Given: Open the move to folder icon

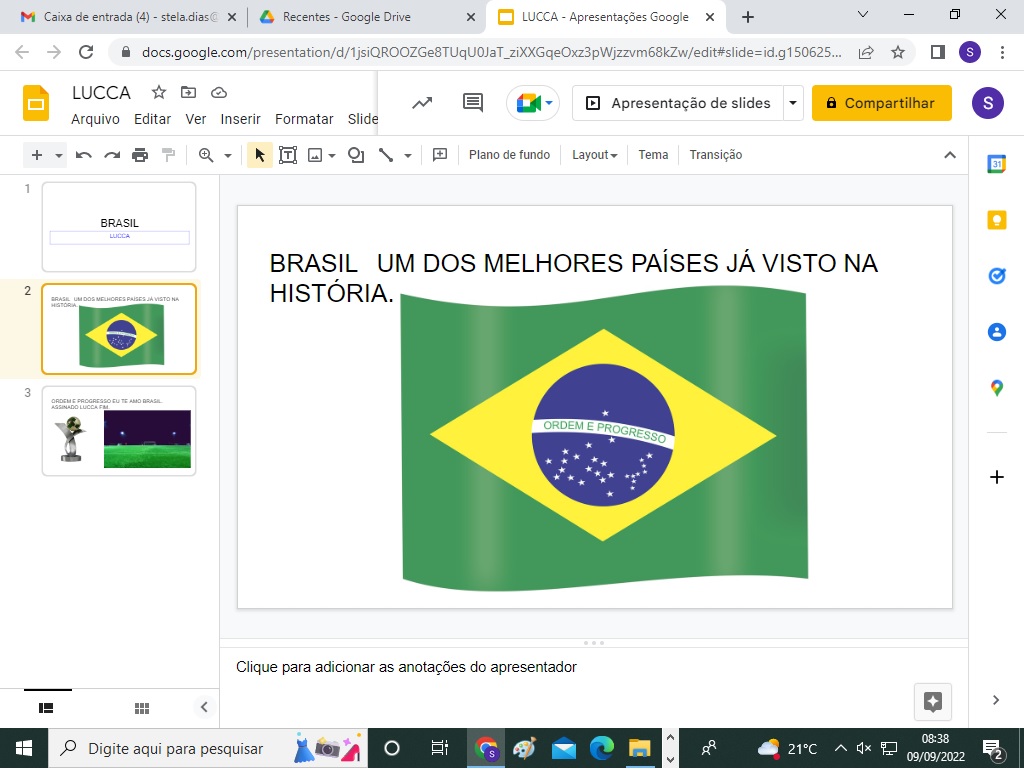Looking at the screenshot, I should point(189,93).
